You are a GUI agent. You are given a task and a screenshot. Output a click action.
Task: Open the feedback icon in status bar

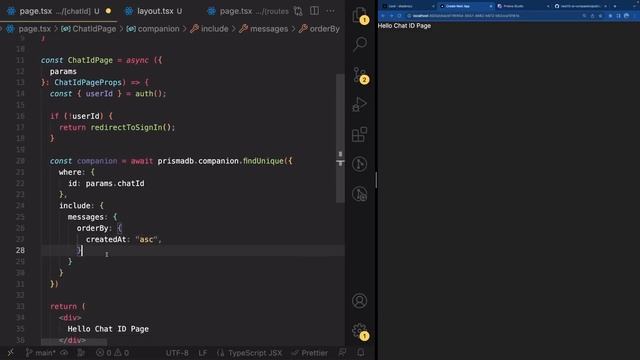coord(342,353)
